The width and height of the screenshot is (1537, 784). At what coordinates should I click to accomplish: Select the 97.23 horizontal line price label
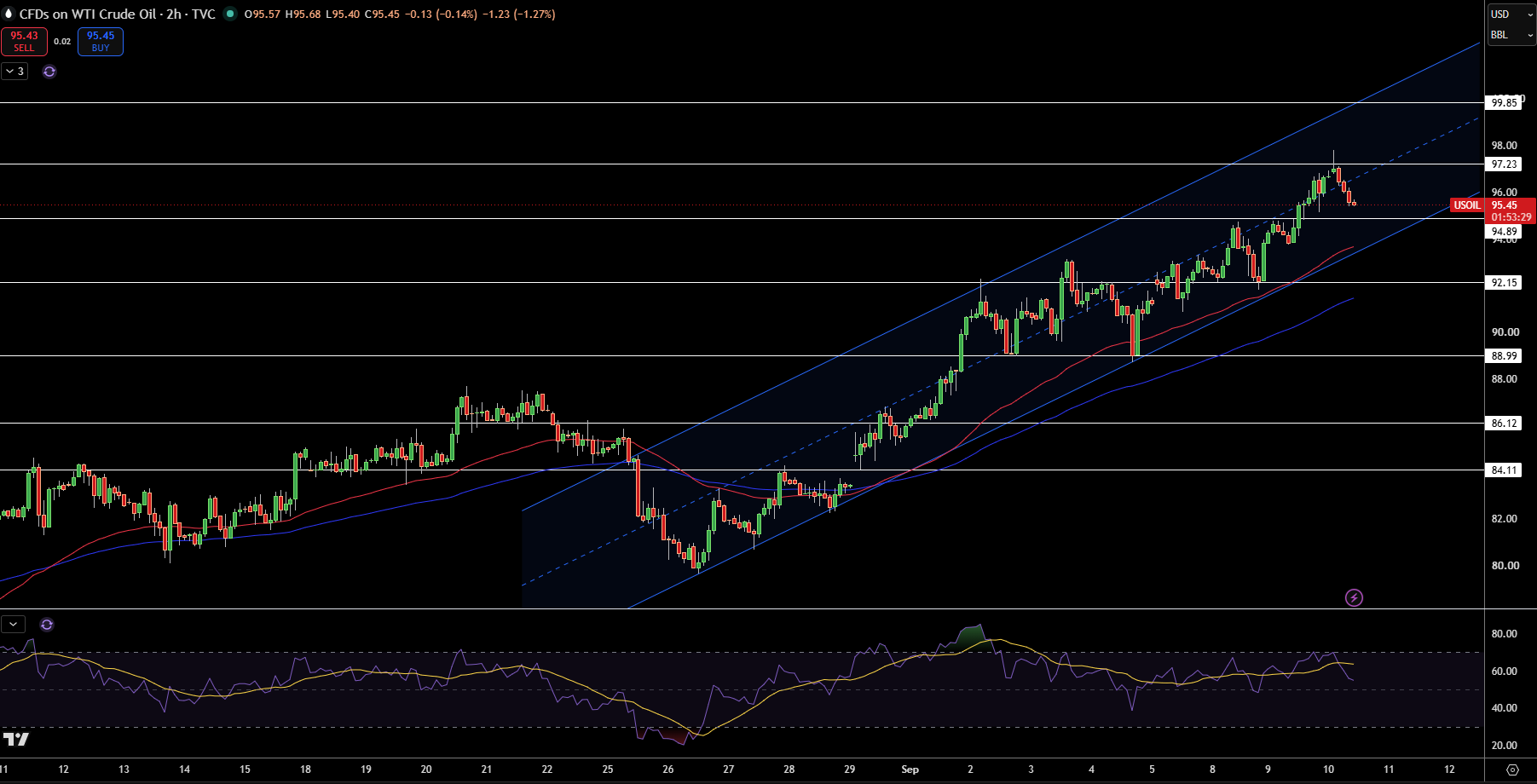(1505, 164)
